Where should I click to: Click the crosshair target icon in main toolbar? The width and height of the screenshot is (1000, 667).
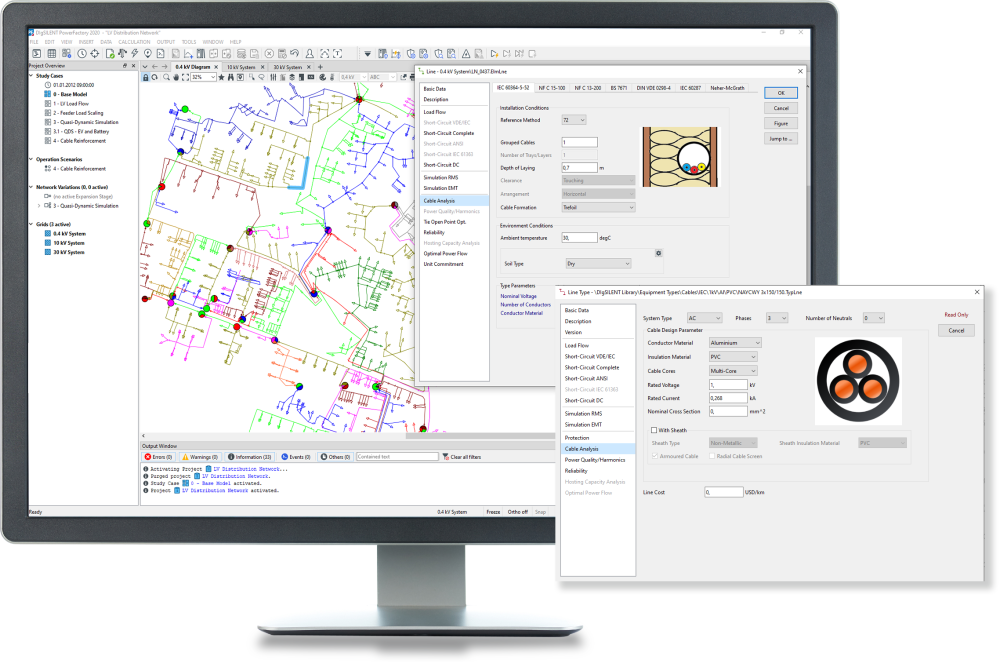click(x=94, y=54)
